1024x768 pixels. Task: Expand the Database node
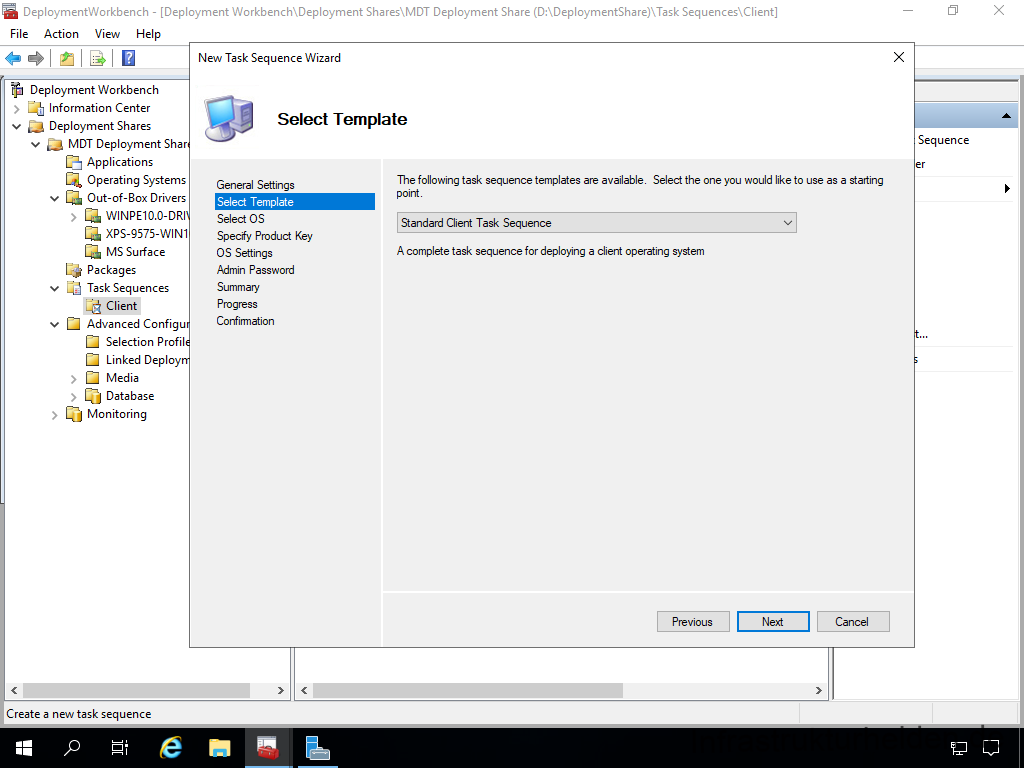click(74, 396)
